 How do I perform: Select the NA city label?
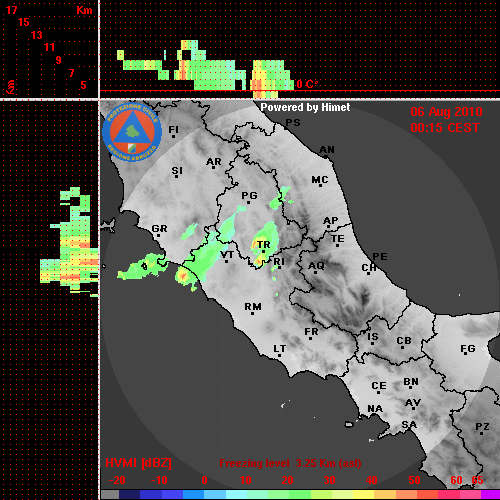tap(375, 409)
